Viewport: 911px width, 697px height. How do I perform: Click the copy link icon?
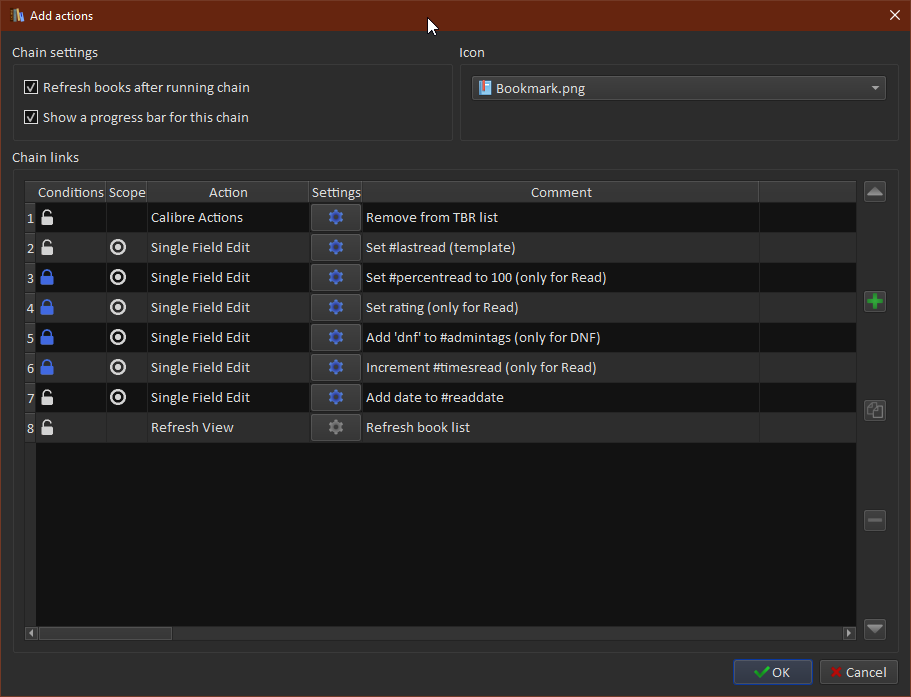coord(875,410)
